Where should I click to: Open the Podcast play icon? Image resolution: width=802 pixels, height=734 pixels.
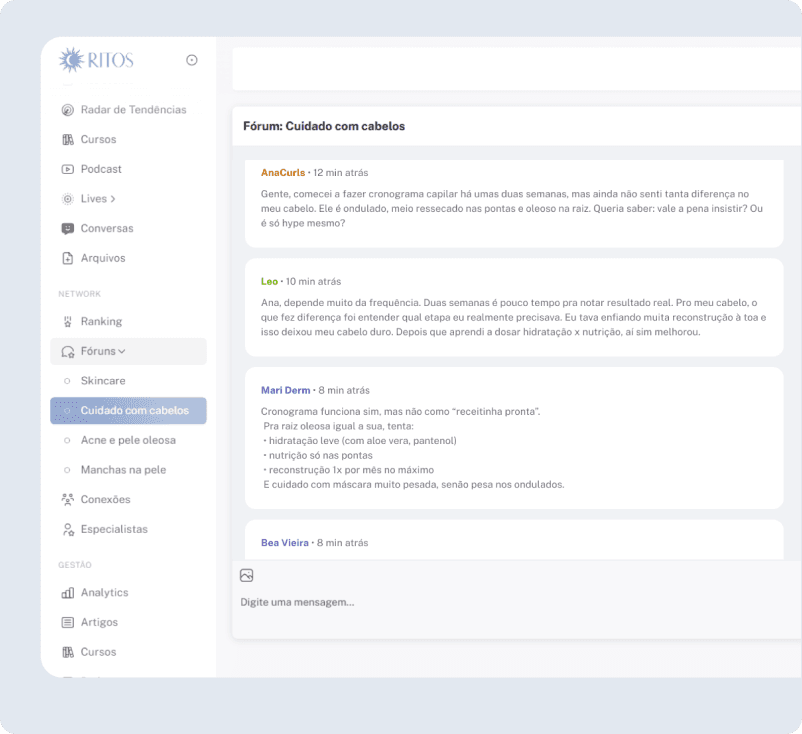(x=68, y=169)
